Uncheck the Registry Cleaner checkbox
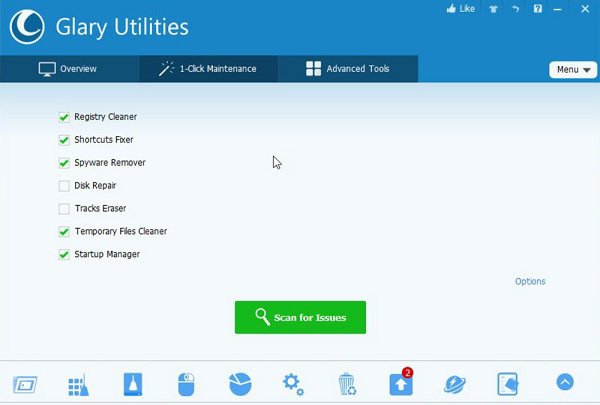The image size is (600, 405). coord(64,117)
